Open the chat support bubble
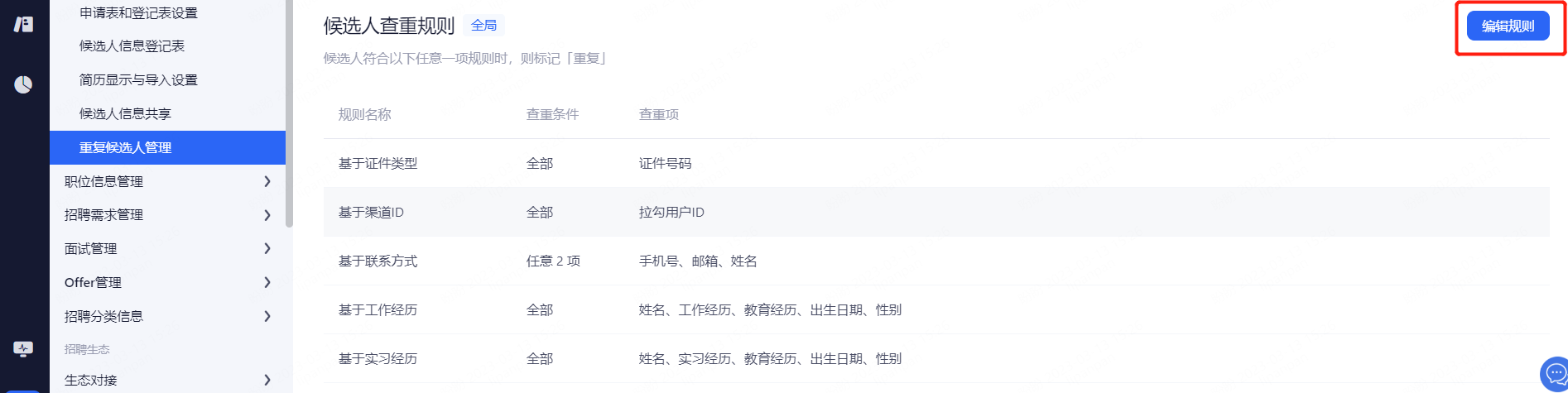1568x393 pixels. [x=1555, y=374]
